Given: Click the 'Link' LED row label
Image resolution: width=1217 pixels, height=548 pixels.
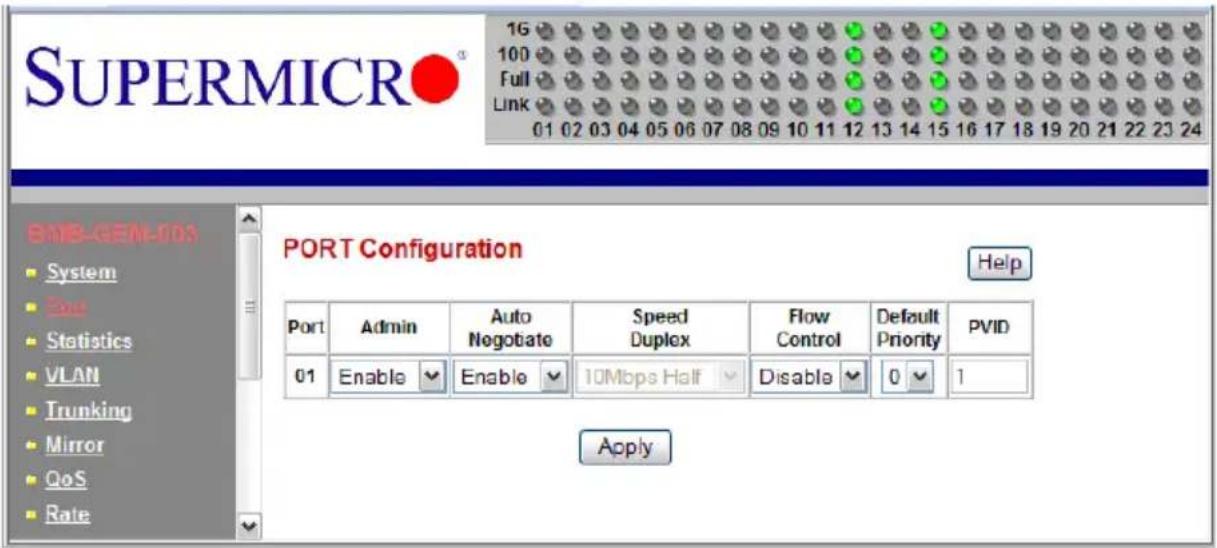Looking at the screenshot, I should coord(513,104).
